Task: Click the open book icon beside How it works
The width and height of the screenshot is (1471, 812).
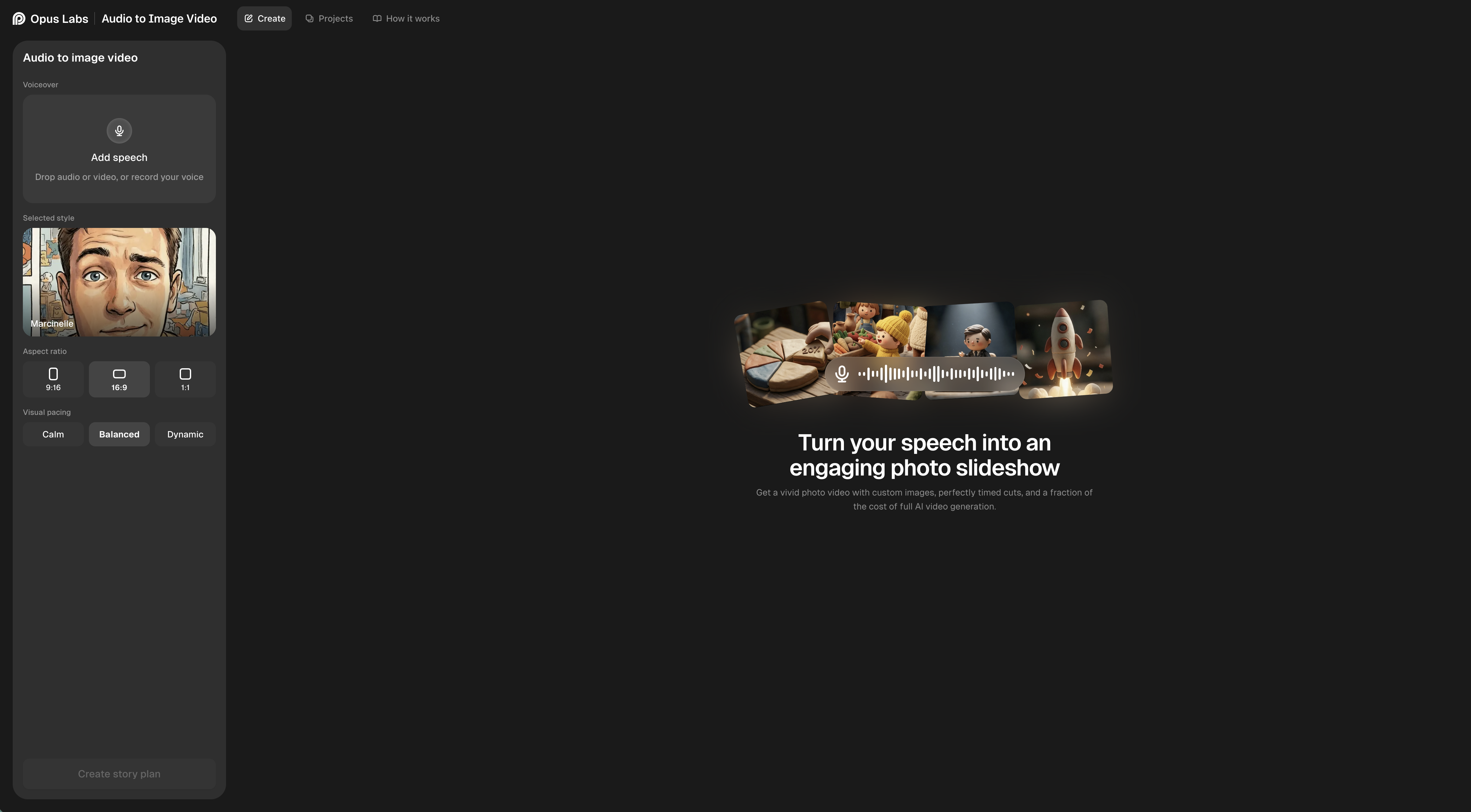Action: pyautogui.click(x=377, y=18)
